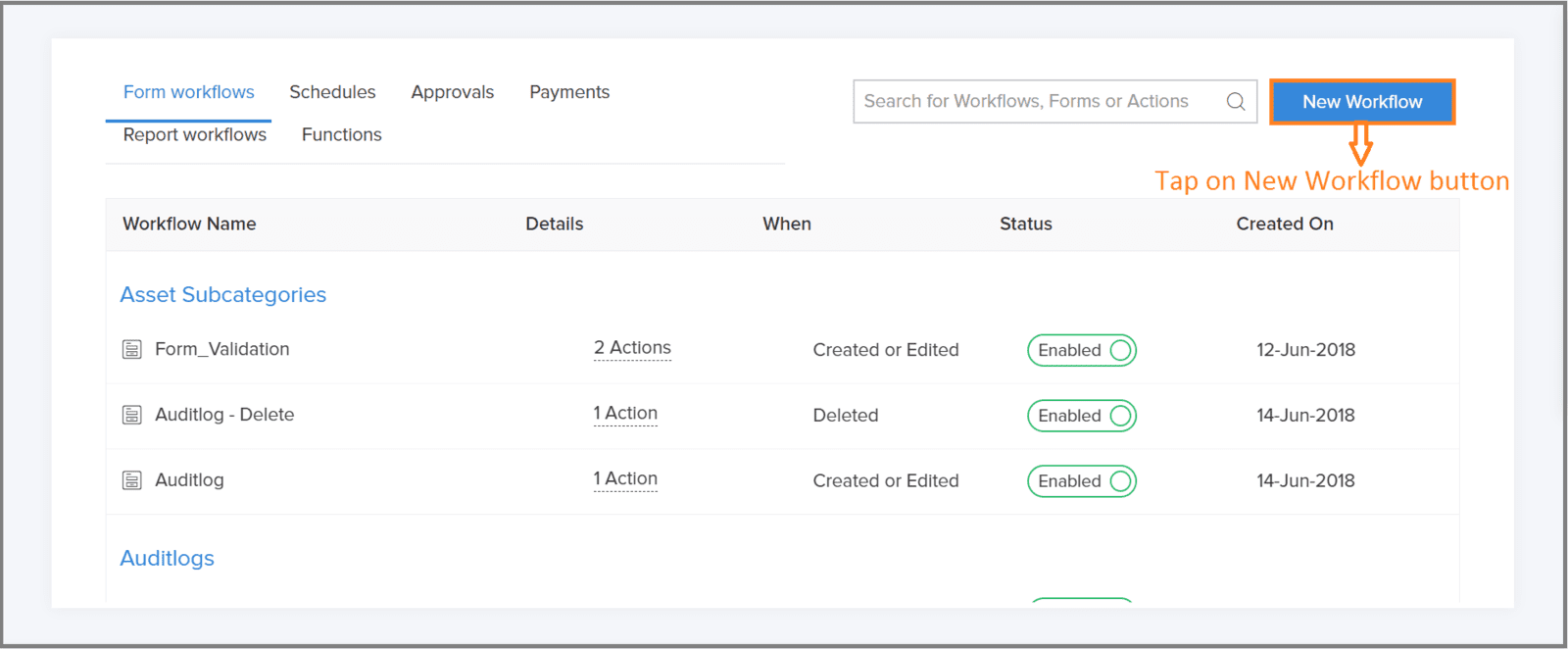The height and width of the screenshot is (649, 1568).
Task: Open the Auditlogs form link
Action: [167, 558]
